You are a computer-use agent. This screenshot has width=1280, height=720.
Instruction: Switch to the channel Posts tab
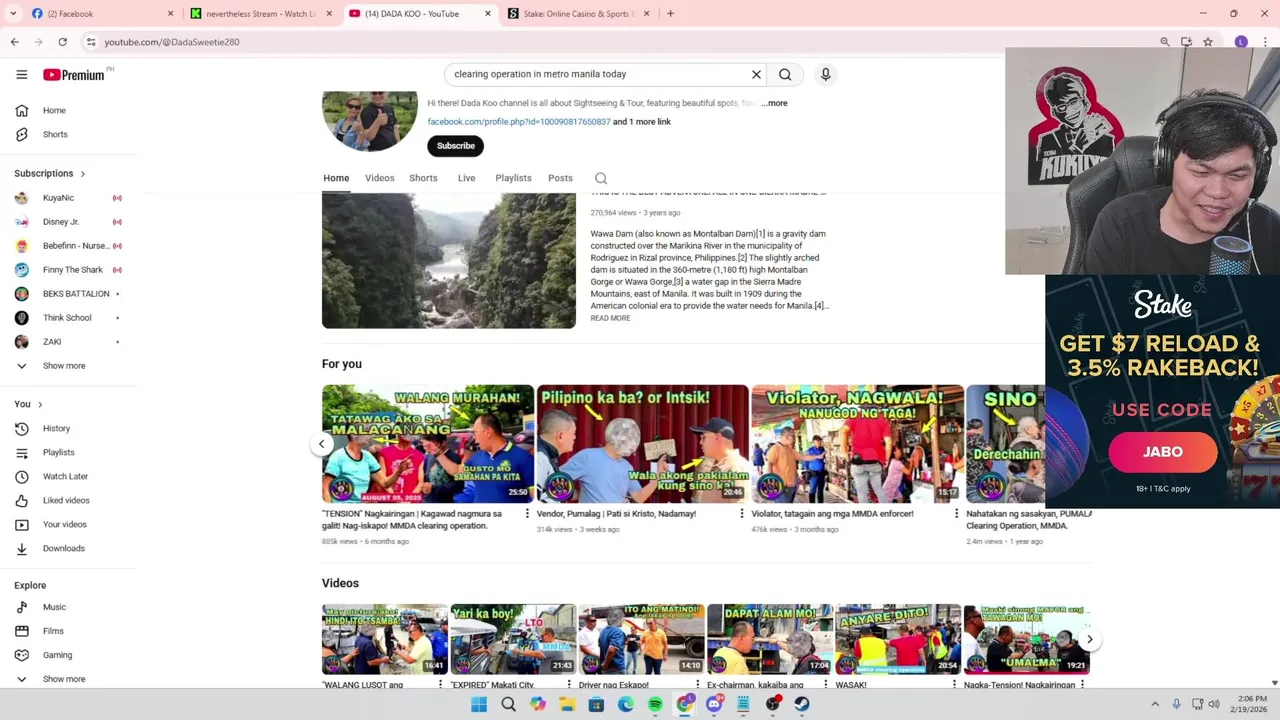(x=560, y=178)
